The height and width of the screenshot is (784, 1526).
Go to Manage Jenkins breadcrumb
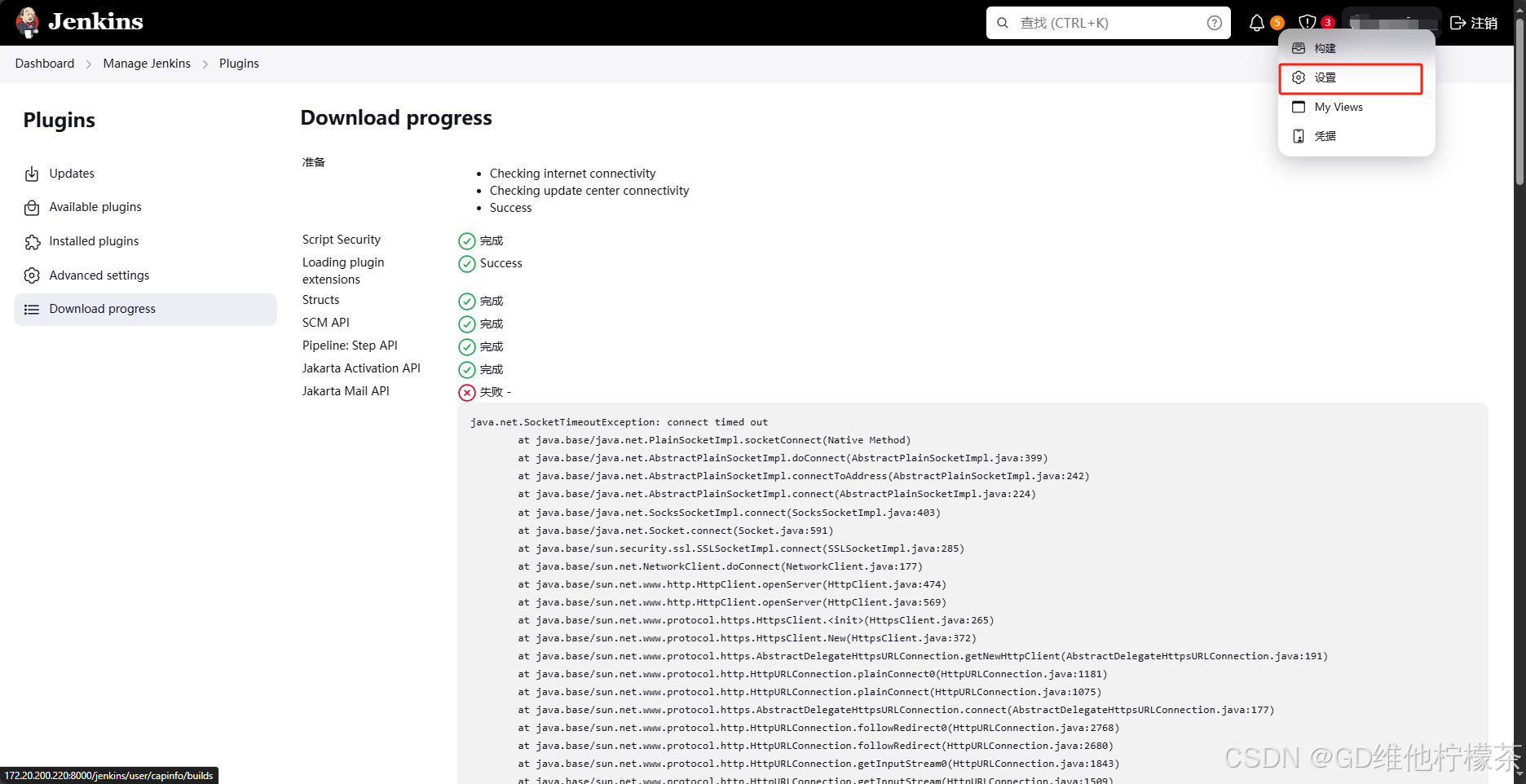(147, 64)
